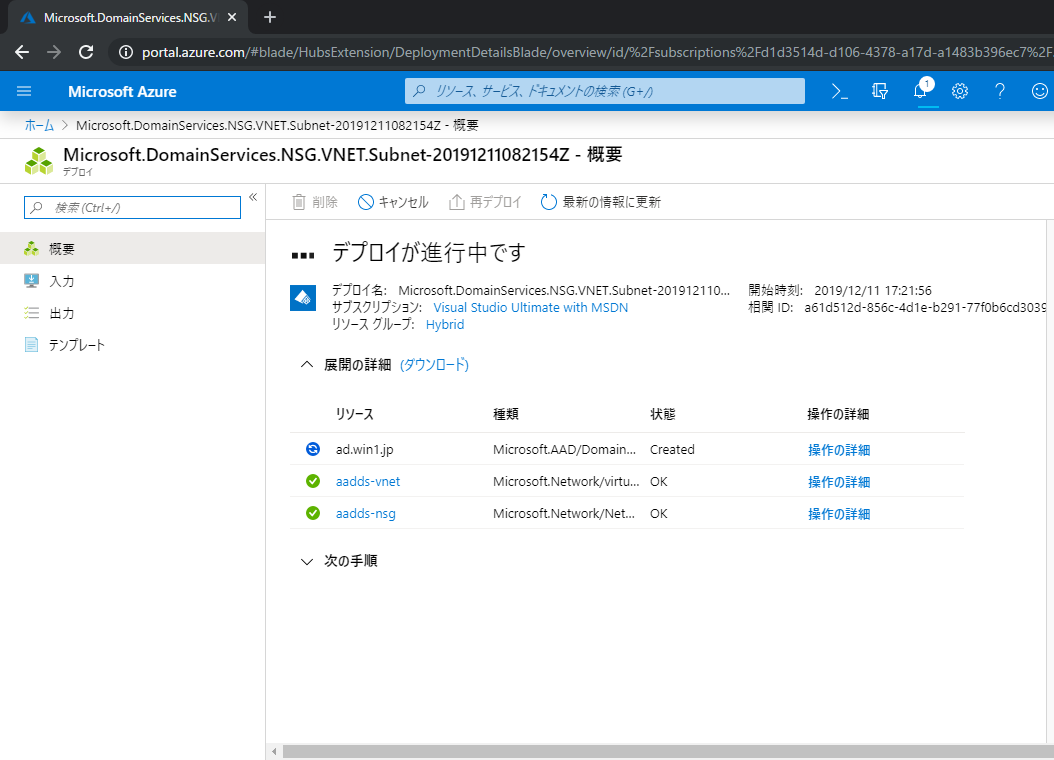The image size is (1054, 760).
Task: Click the Microsoft Azure portal title
Action: pyautogui.click(x=122, y=91)
